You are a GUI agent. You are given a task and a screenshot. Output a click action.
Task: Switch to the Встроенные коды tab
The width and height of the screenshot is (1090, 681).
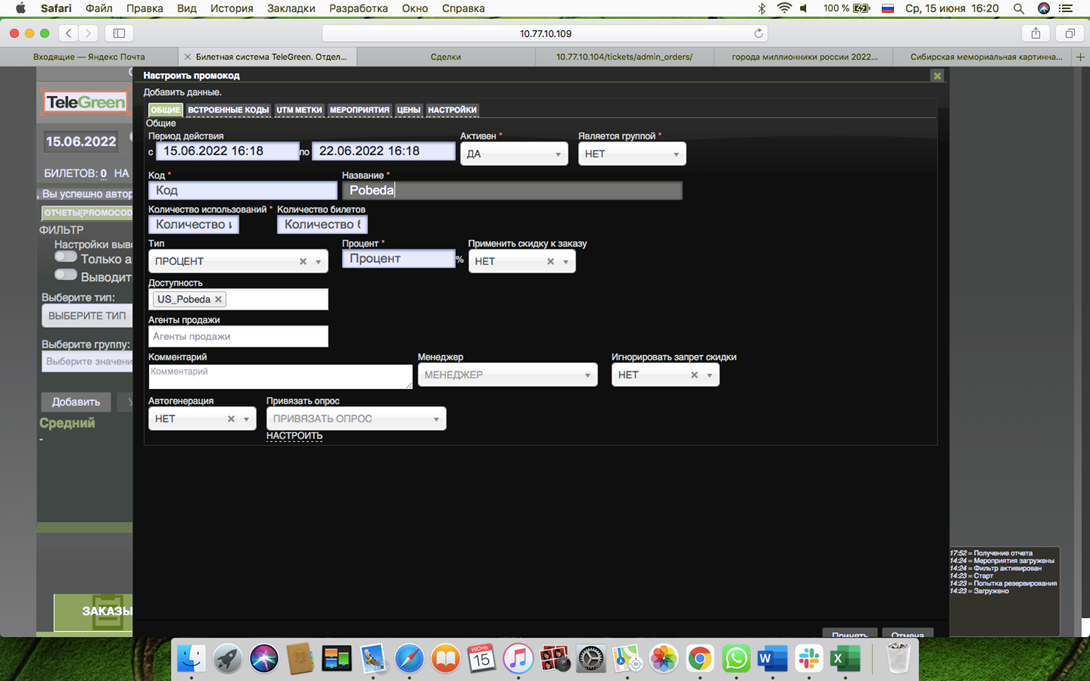[228, 110]
